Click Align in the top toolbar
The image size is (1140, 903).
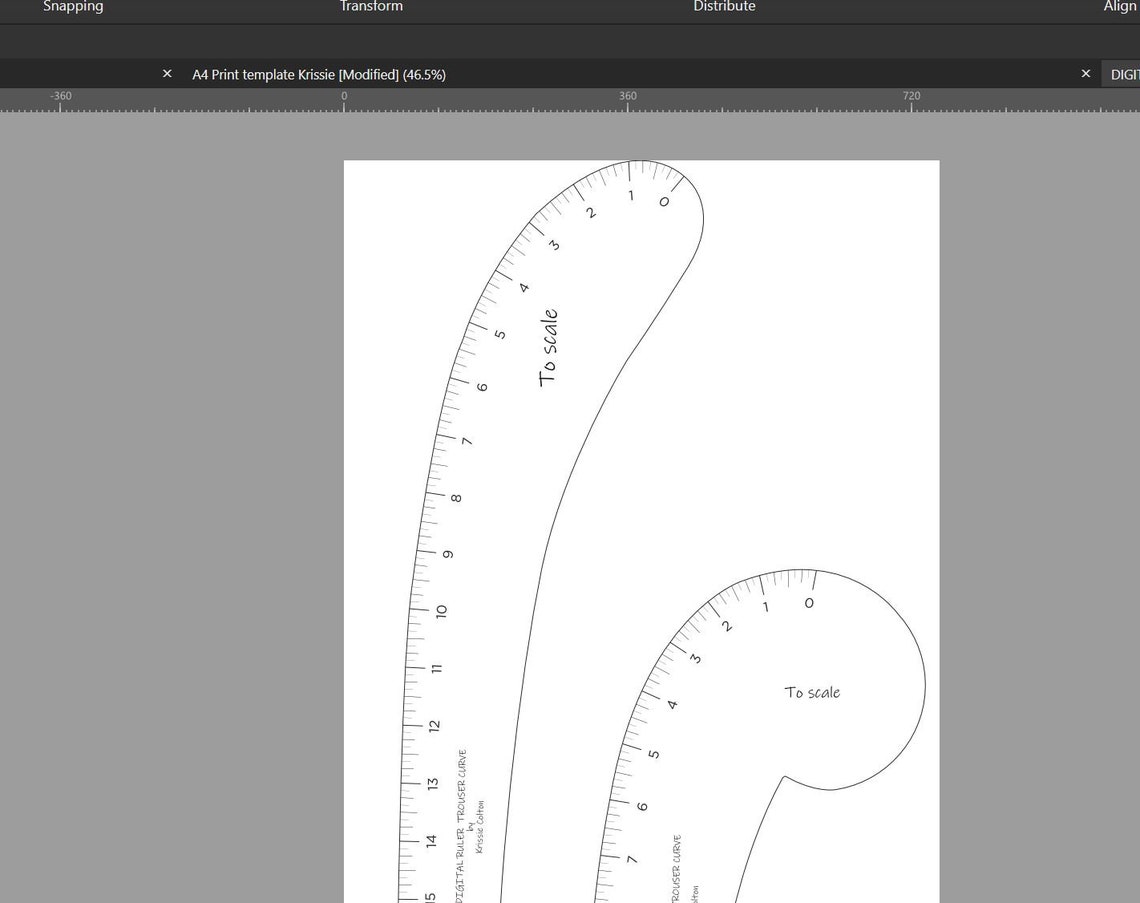click(1120, 7)
